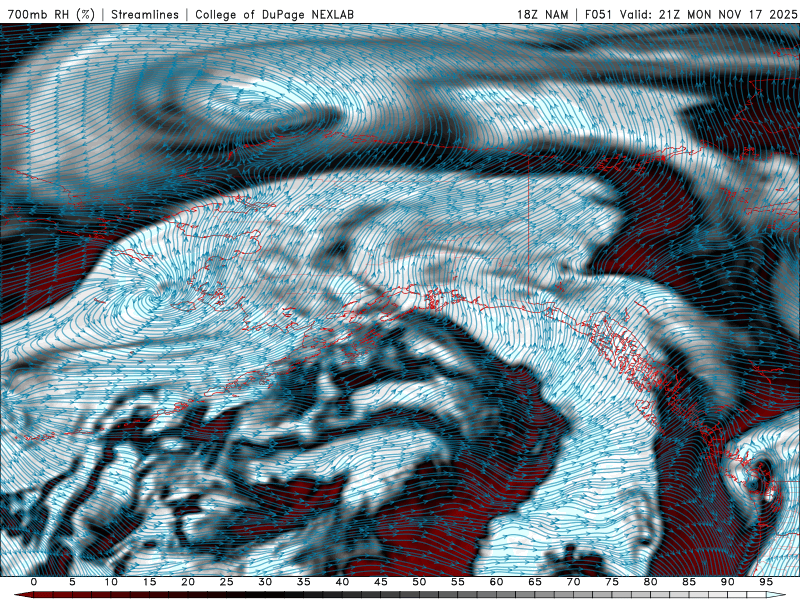Click the '85' colorbar tick label
800x600 pixels.
(x=689, y=582)
